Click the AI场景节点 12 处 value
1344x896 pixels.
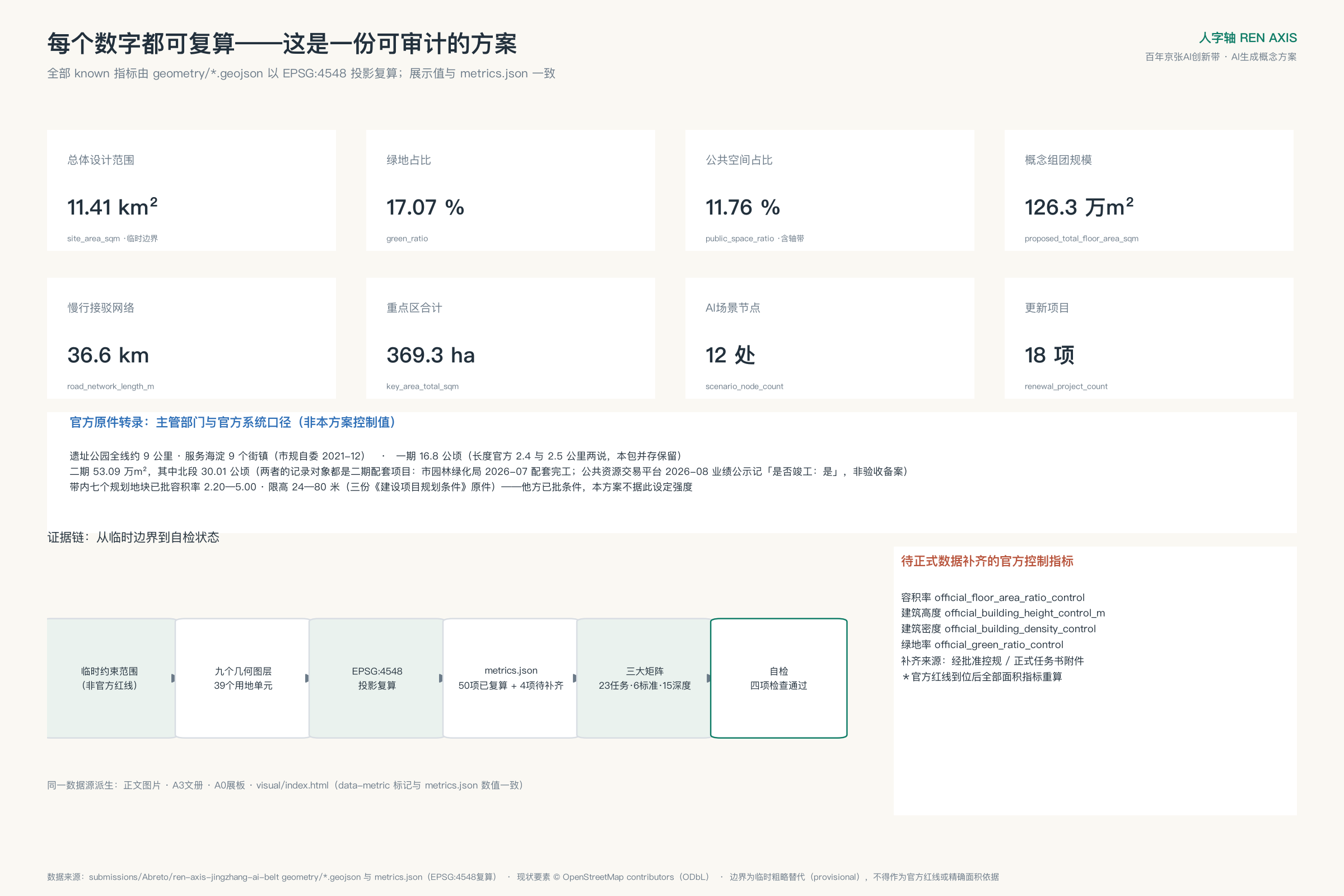point(730,355)
